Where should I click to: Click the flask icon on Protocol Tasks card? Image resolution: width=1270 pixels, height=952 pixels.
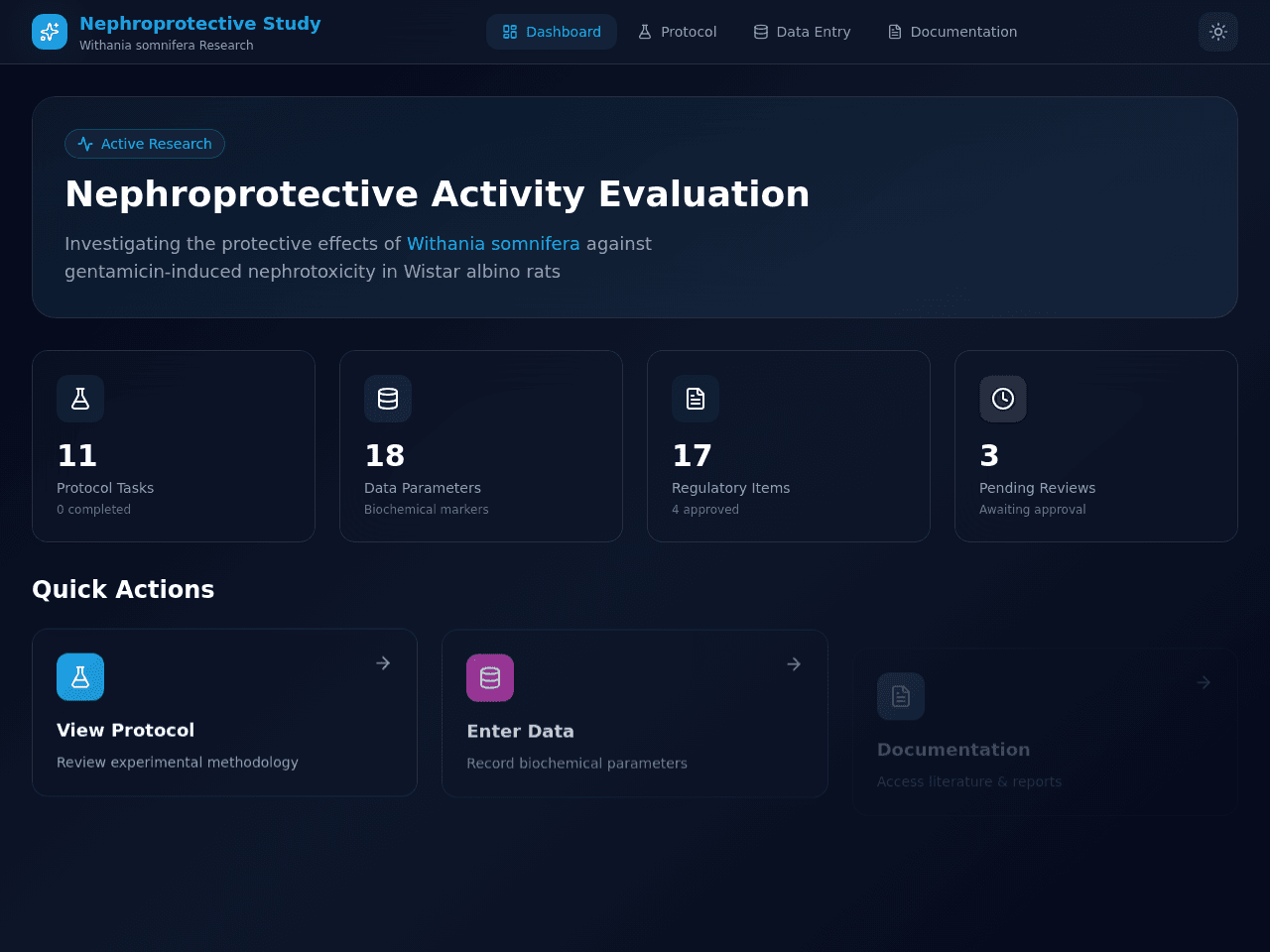click(80, 399)
